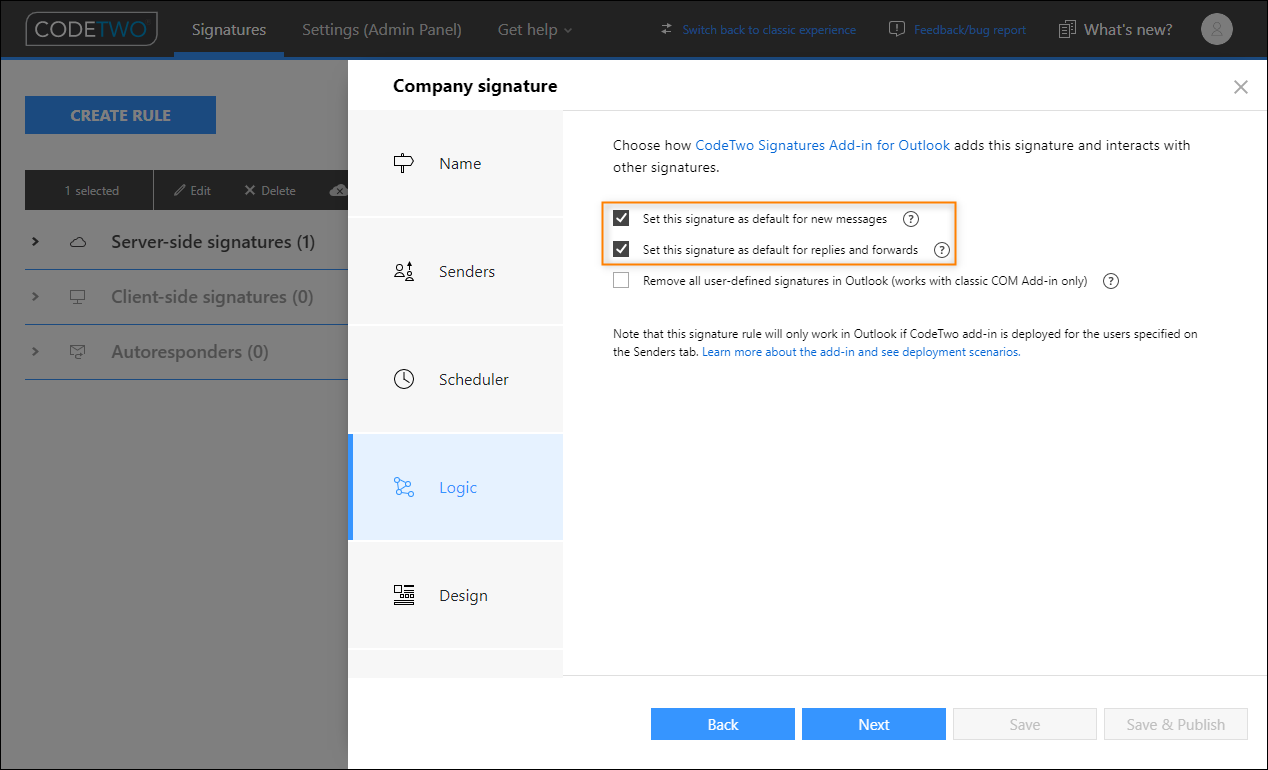Click the Company signature title

(475, 86)
